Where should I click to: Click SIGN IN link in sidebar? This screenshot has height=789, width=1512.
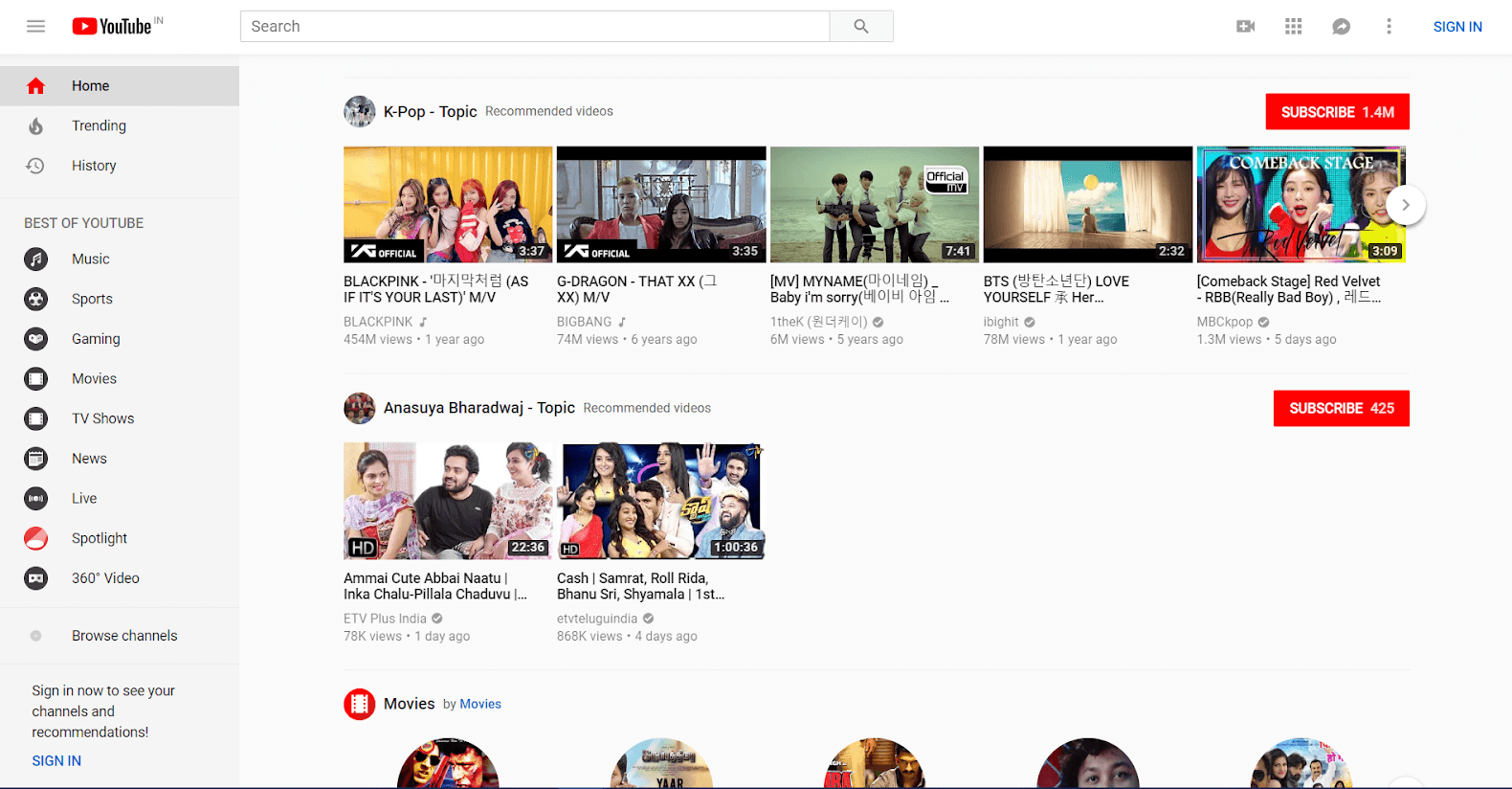[x=56, y=760]
